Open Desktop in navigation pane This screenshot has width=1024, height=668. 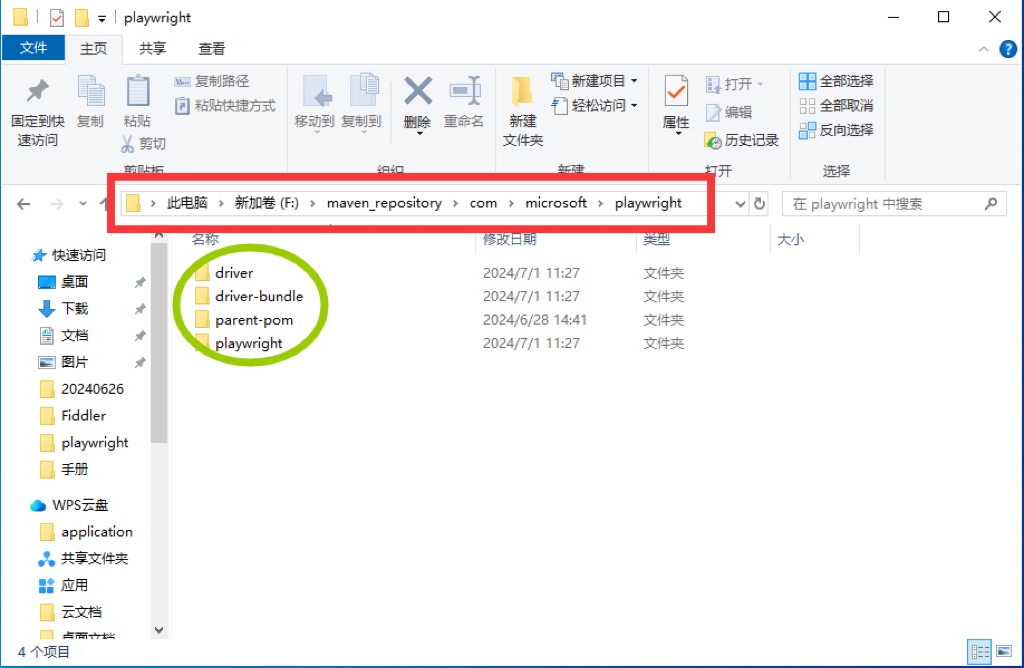tap(63, 281)
